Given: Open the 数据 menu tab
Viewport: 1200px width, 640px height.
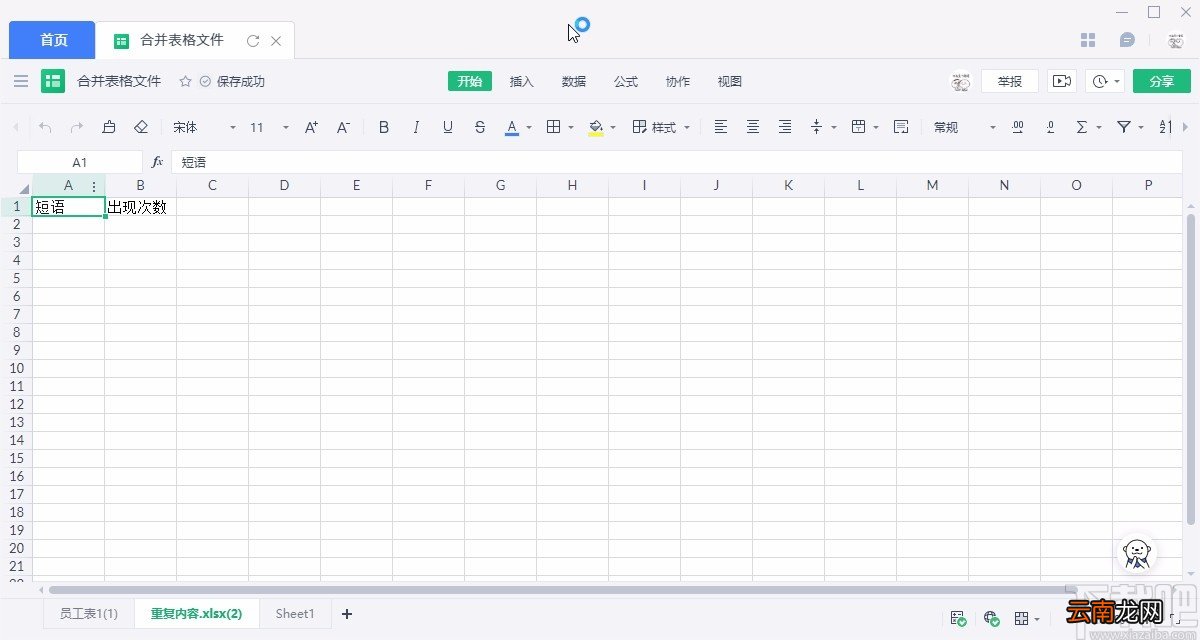Looking at the screenshot, I should click(x=574, y=81).
